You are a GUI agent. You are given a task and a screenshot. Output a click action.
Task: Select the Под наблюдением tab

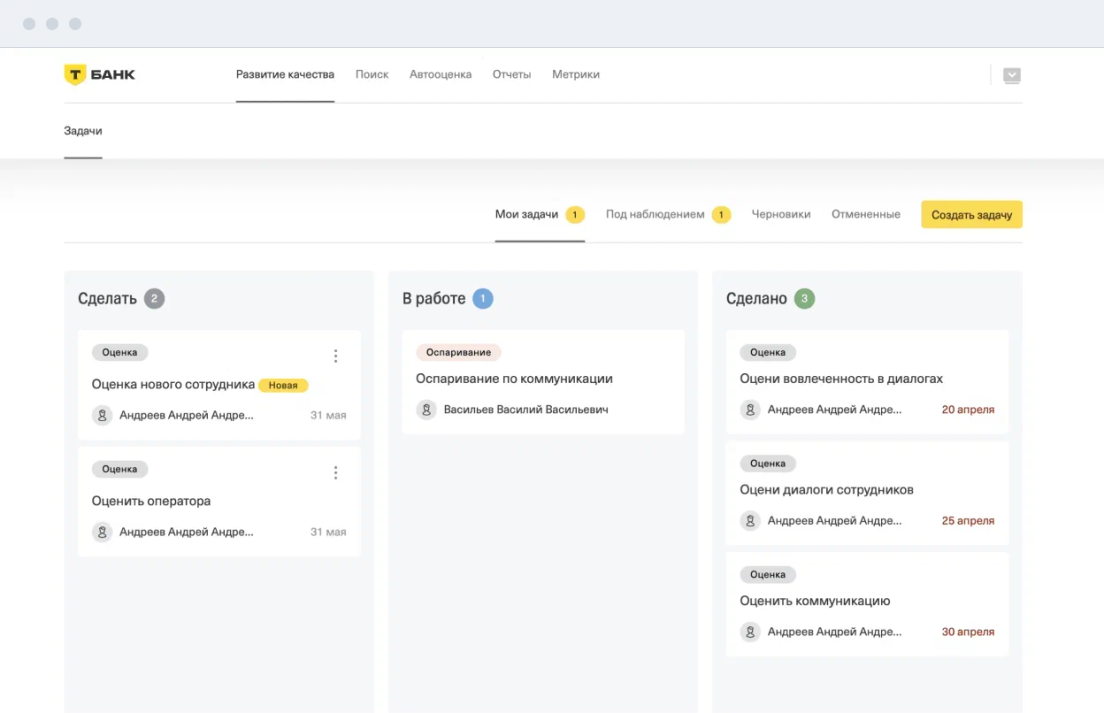pyautogui.click(x=655, y=215)
